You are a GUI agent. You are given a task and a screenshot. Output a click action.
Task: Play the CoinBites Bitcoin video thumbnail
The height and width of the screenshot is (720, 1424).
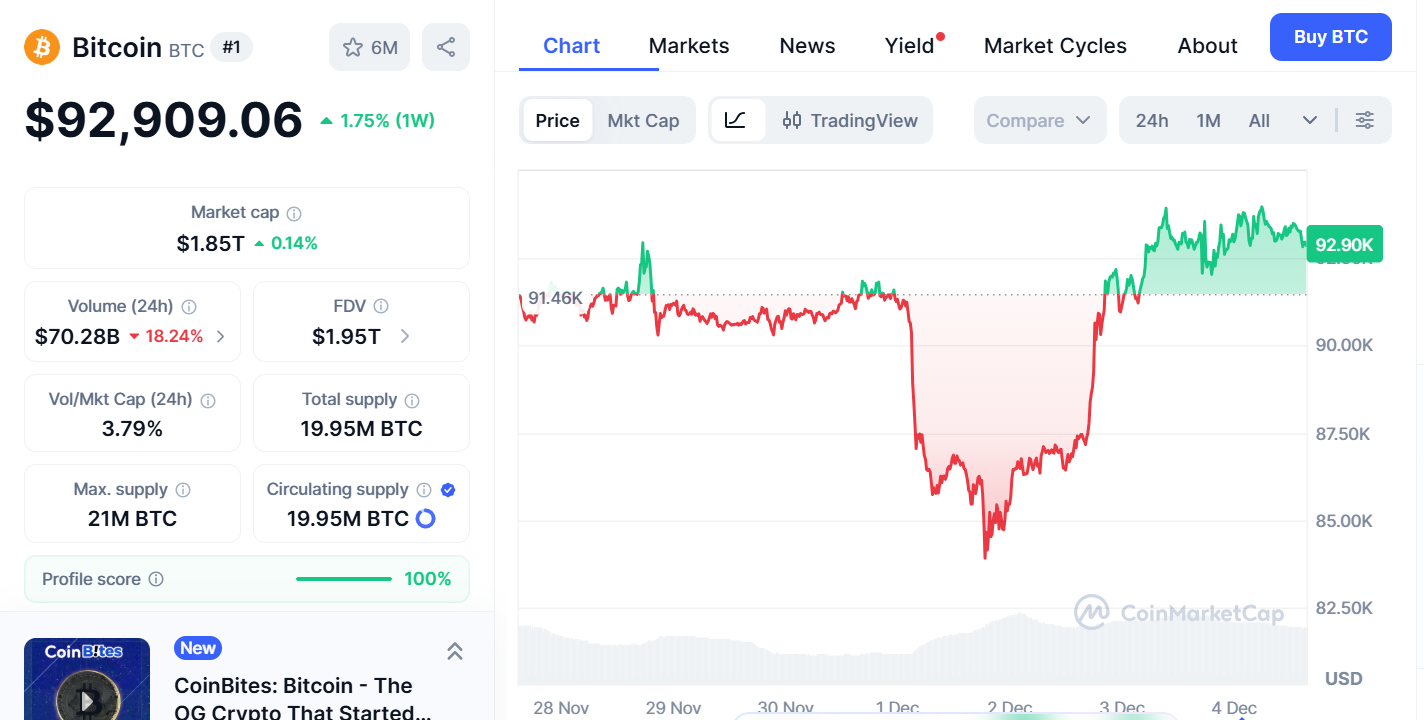pos(87,698)
